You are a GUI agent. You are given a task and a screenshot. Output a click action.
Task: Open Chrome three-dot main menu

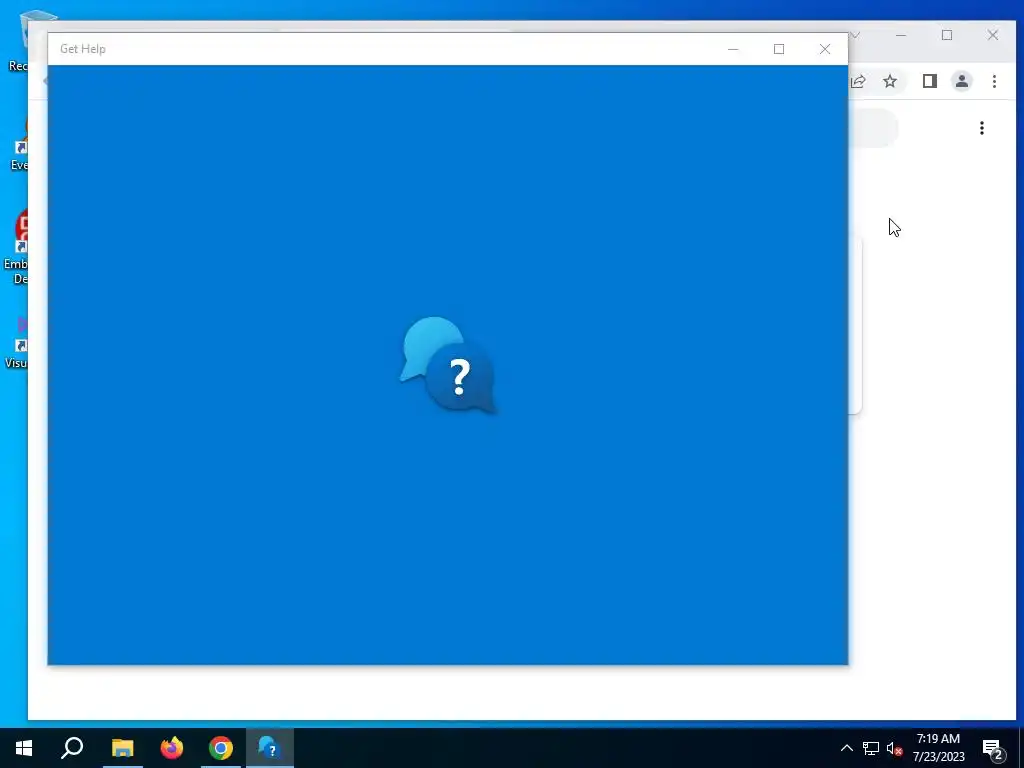click(x=994, y=81)
